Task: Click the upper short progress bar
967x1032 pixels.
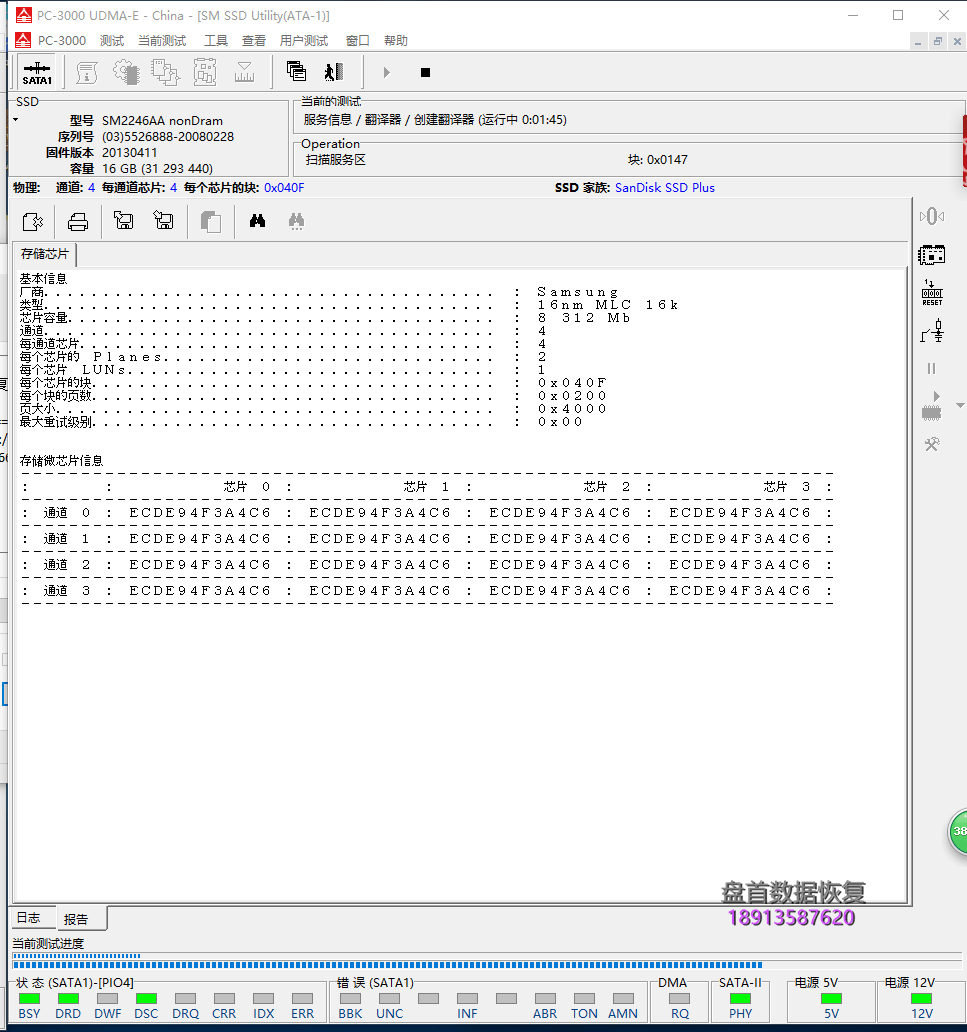Action: pos(487,956)
